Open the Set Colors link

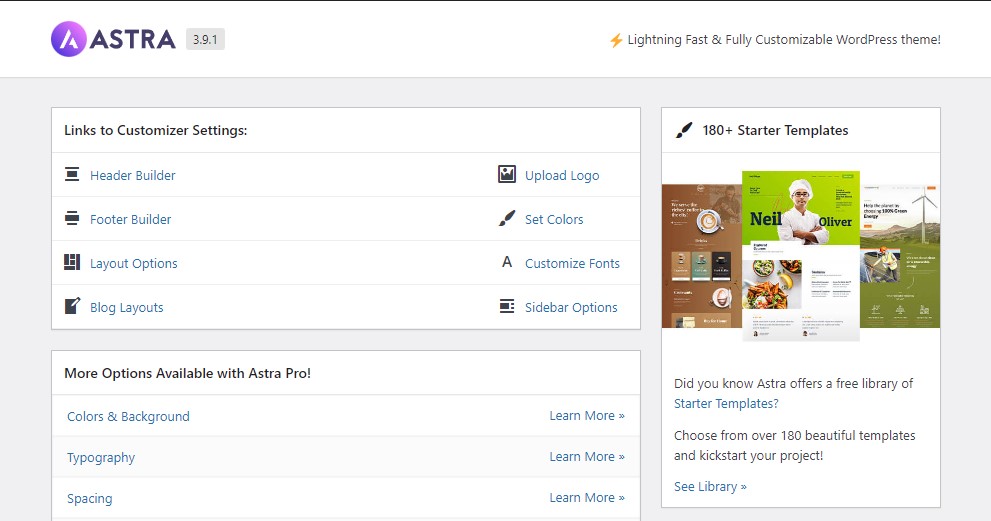(x=554, y=219)
